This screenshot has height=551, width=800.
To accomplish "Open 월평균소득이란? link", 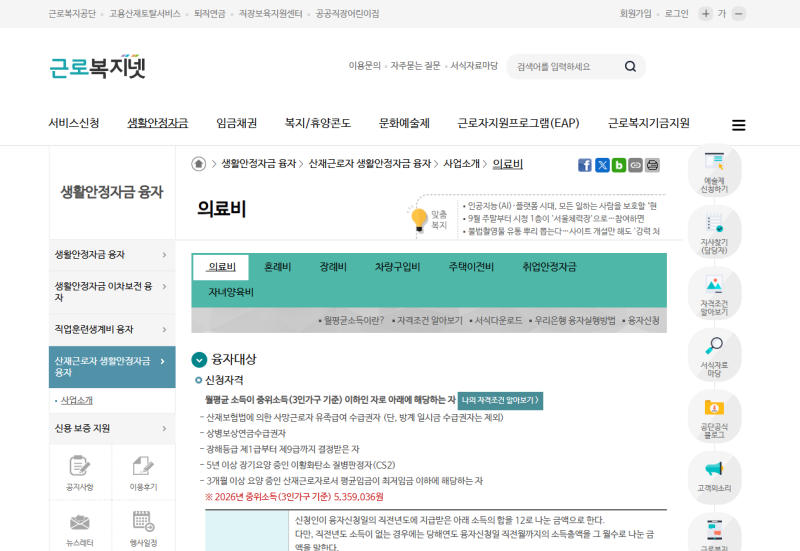I will coord(354,320).
